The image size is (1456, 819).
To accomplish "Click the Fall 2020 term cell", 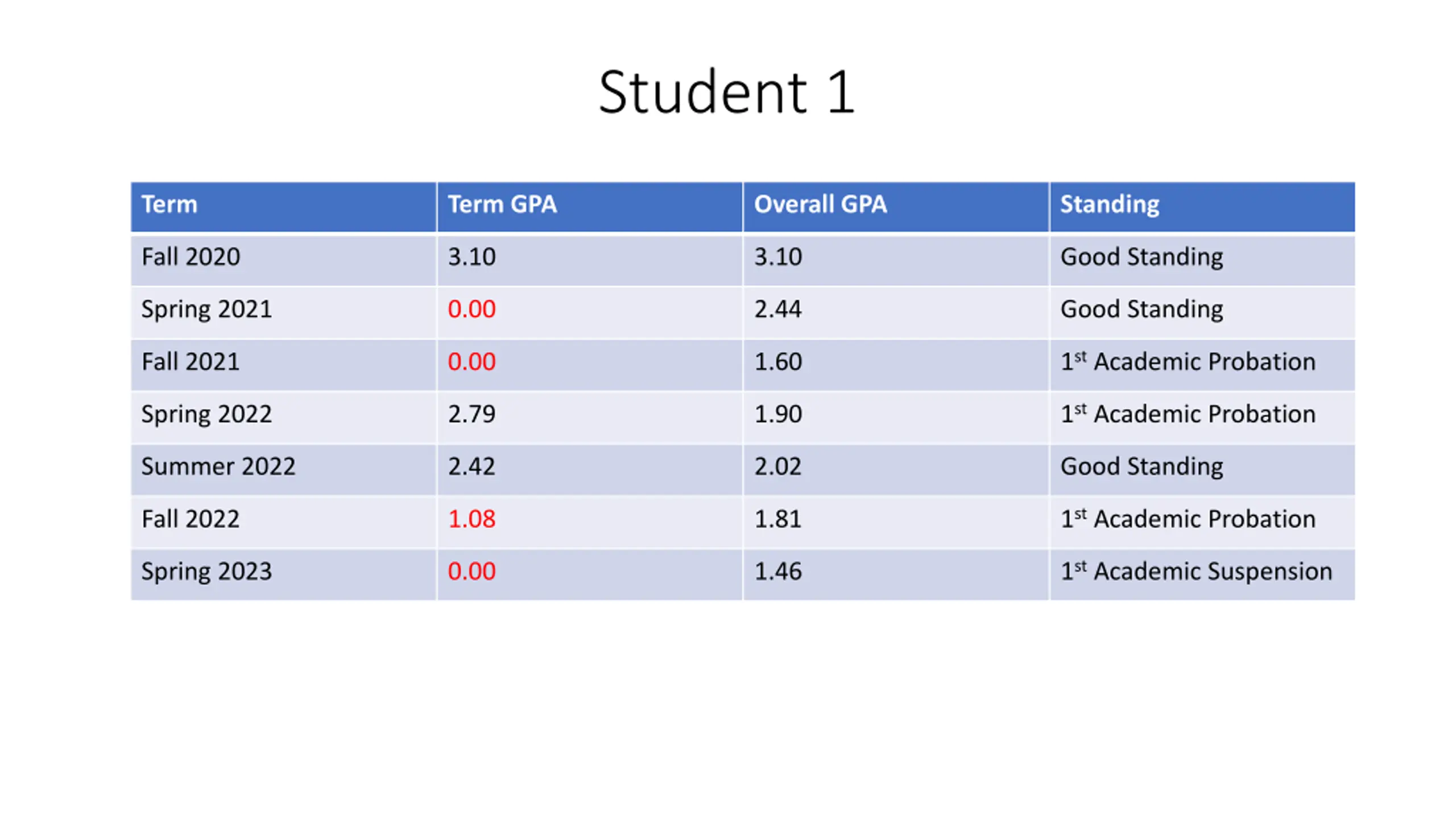I will [x=283, y=259].
